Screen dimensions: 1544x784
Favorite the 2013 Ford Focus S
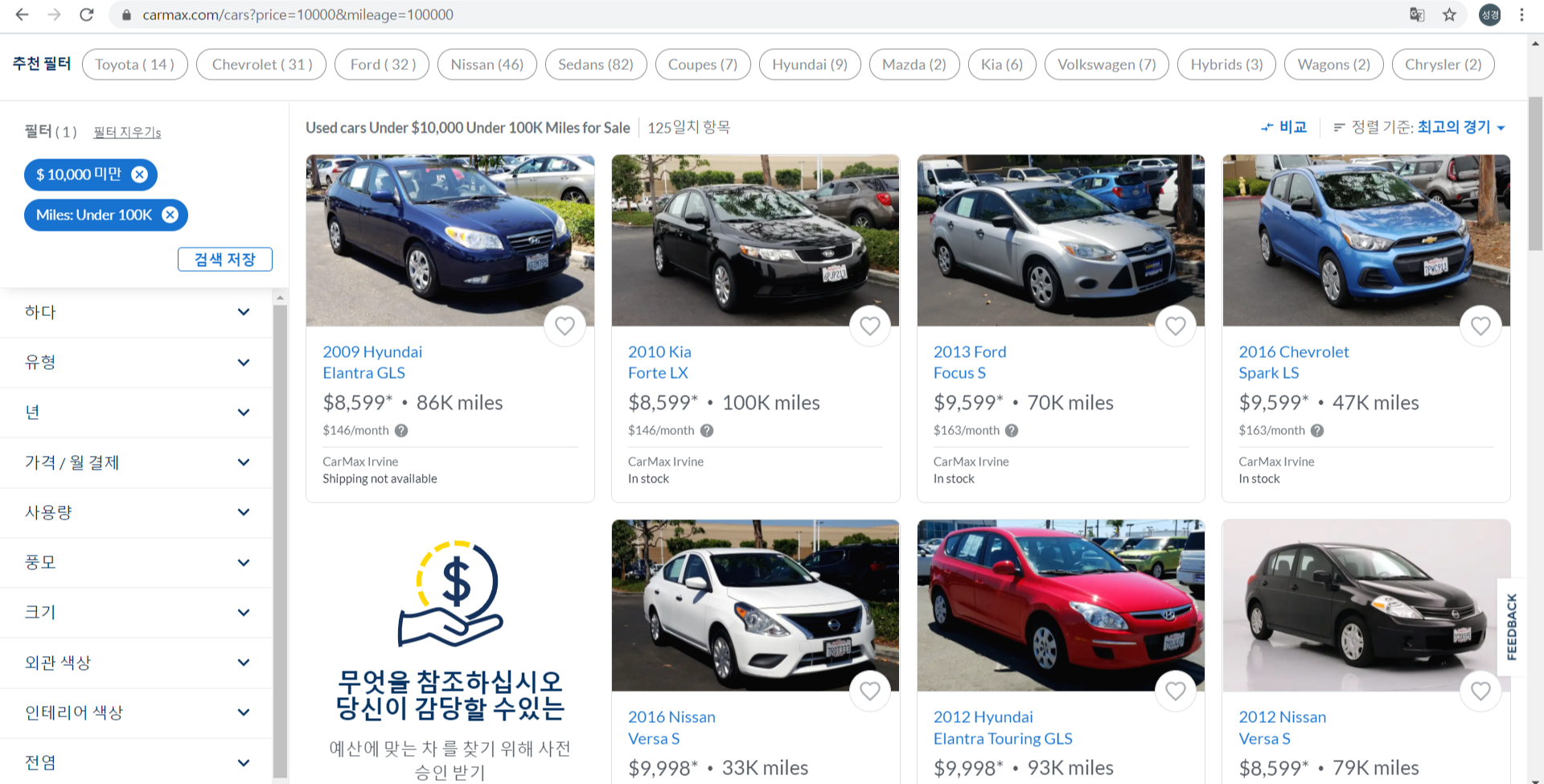pyautogui.click(x=1176, y=326)
